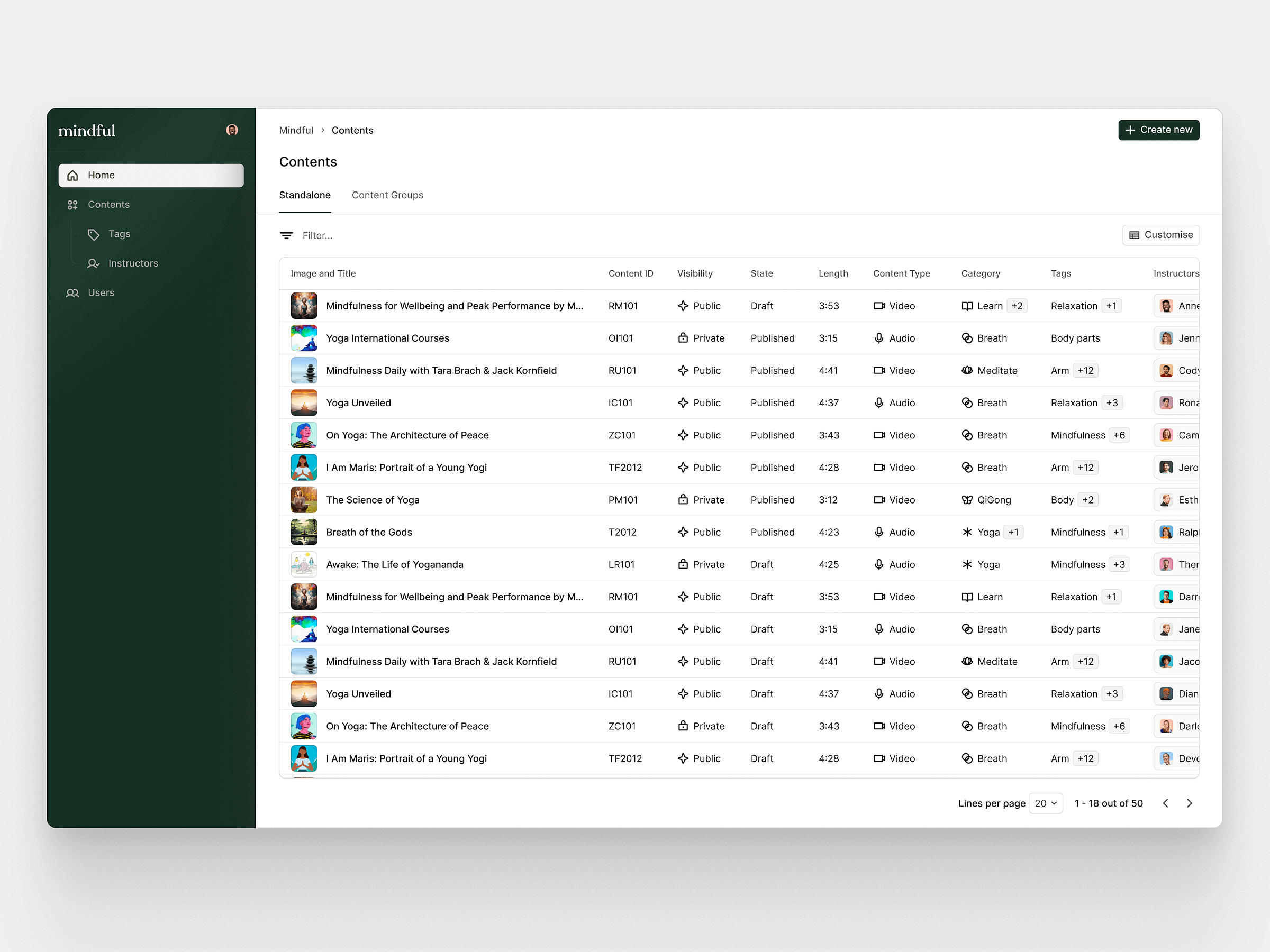Go to the previous page arrow
Screen dimensions: 1270x952
1165,803
